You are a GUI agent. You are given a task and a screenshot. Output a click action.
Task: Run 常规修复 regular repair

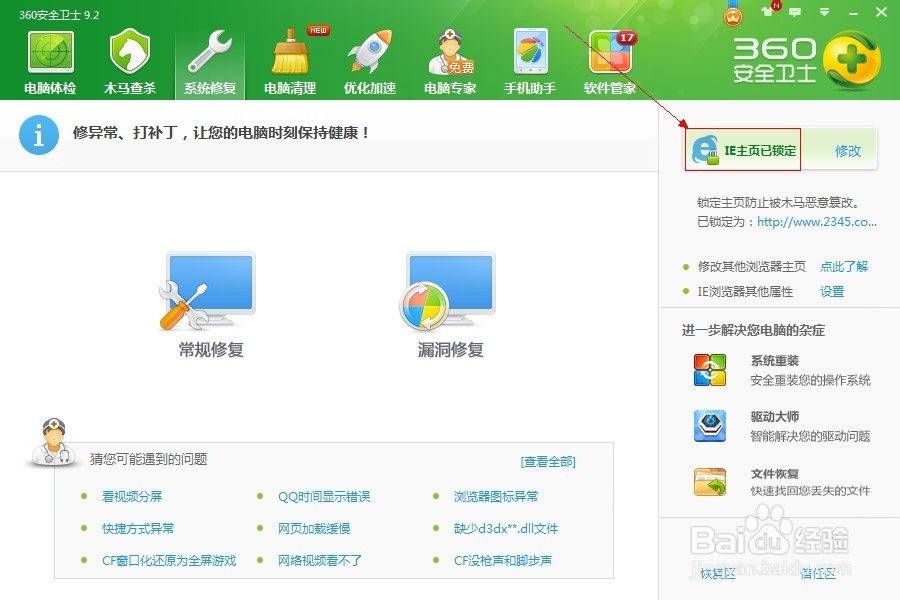pos(210,300)
